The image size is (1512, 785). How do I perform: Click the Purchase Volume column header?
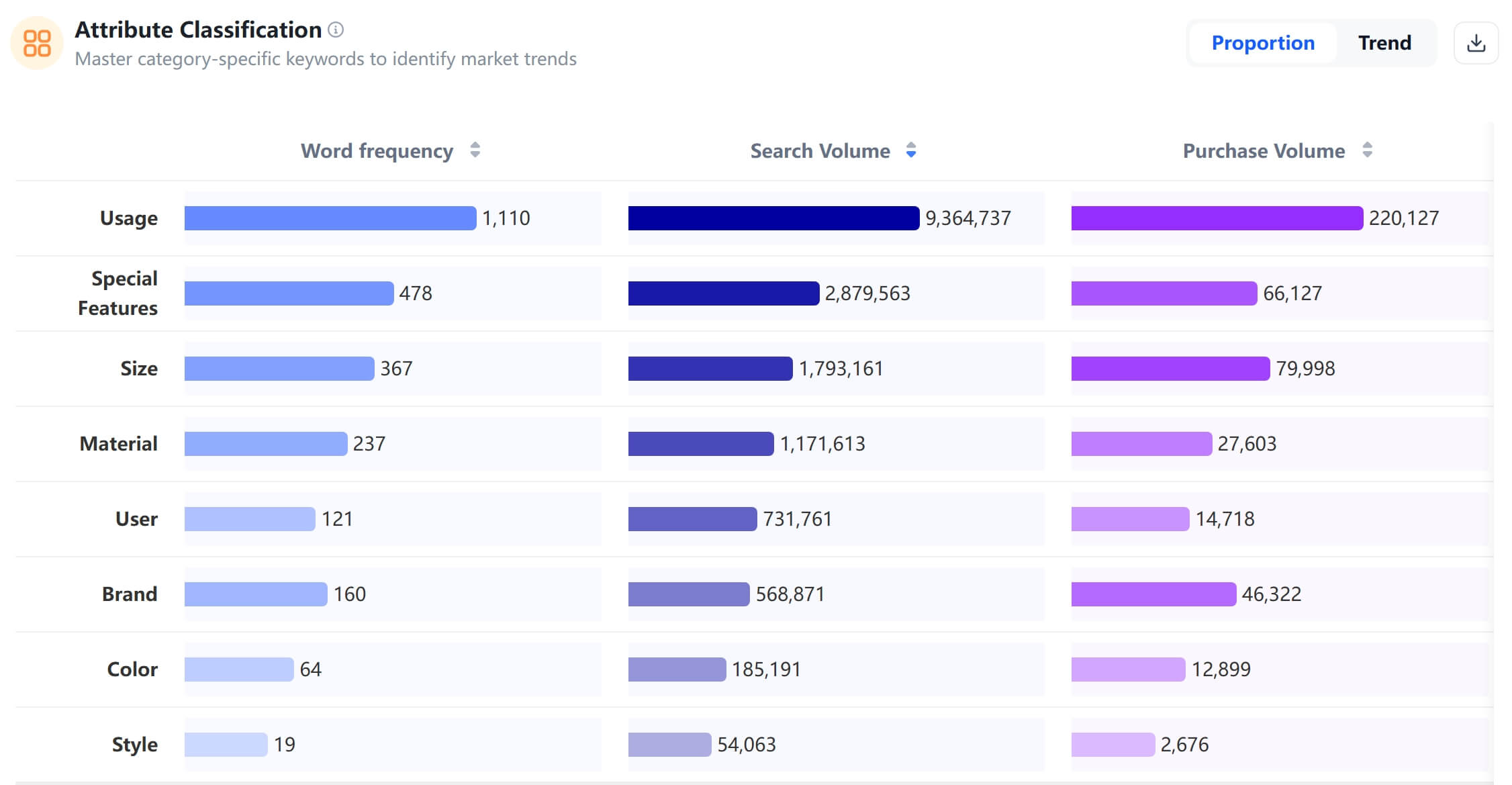(1263, 150)
